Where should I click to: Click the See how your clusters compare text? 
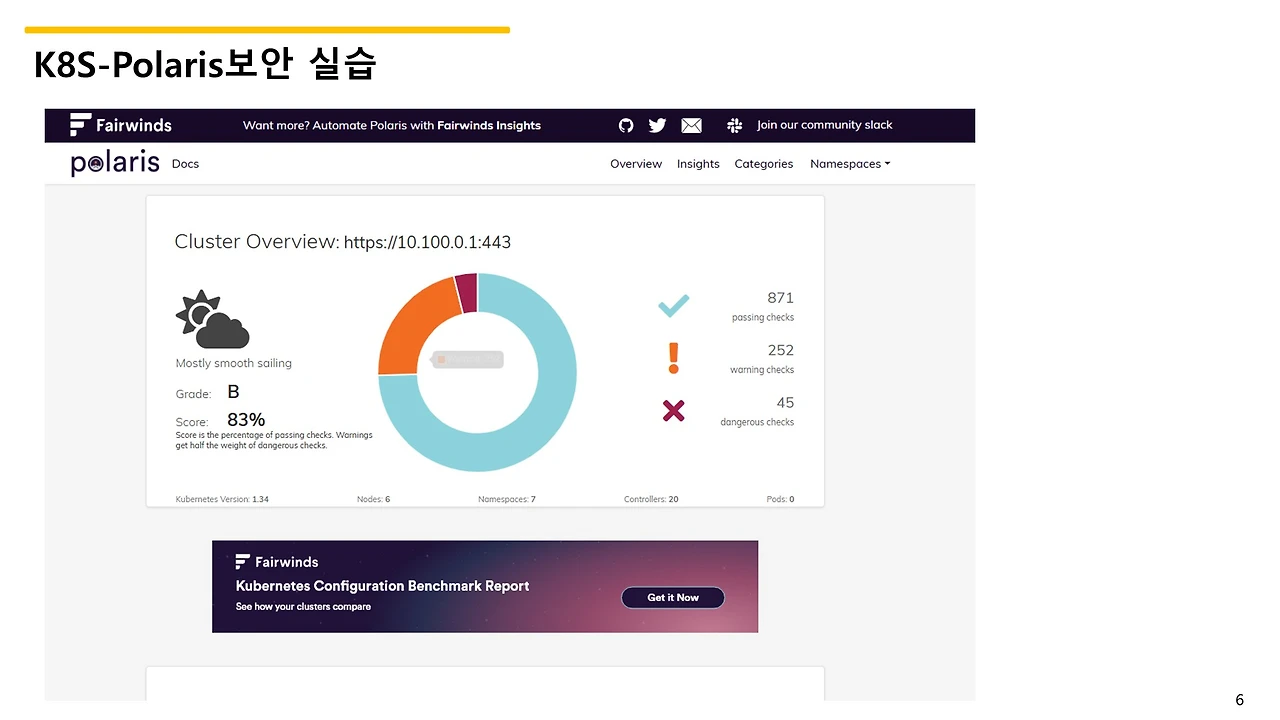coord(303,607)
